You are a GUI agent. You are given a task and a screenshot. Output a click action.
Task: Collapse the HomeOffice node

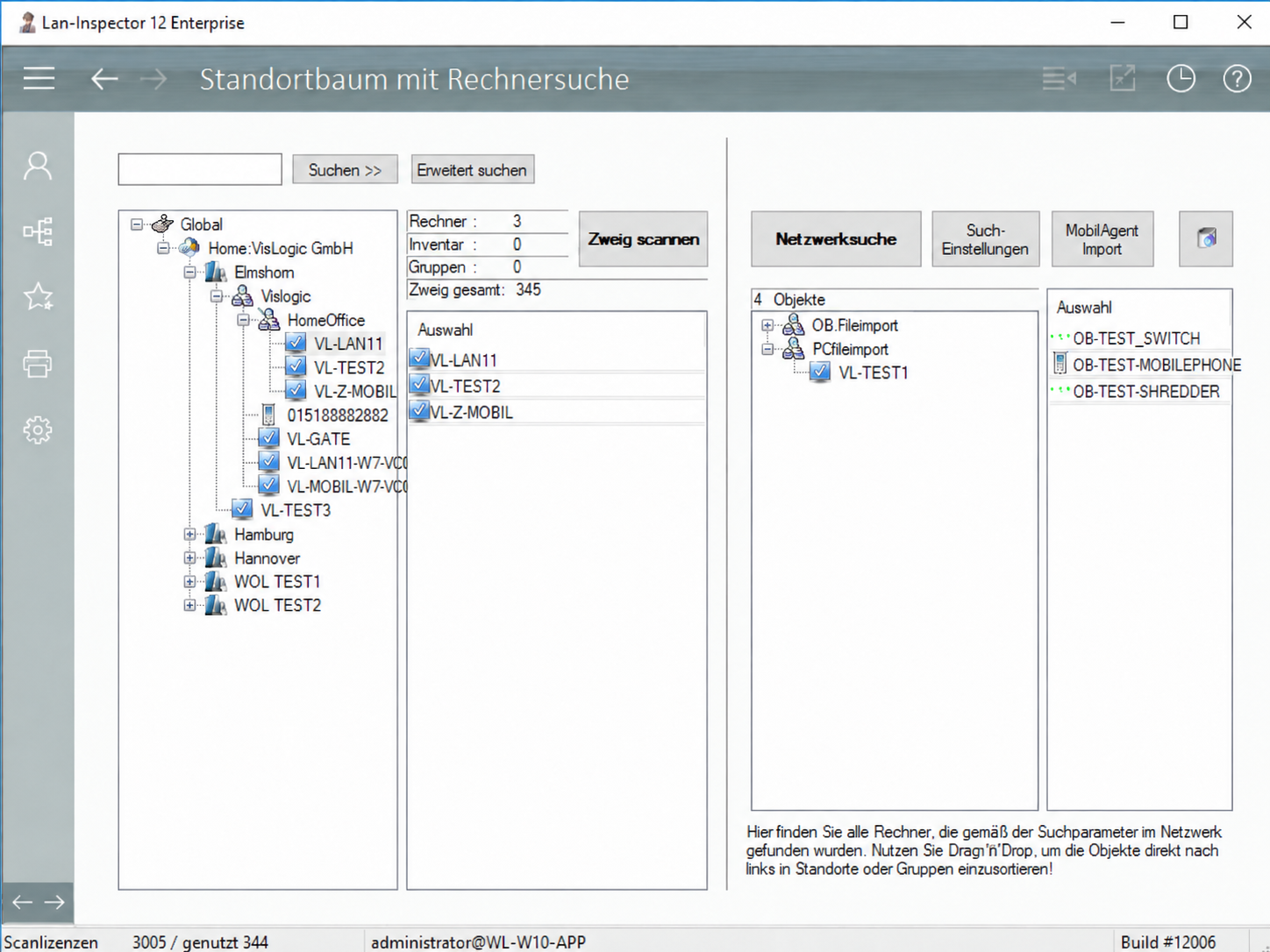coord(243,320)
